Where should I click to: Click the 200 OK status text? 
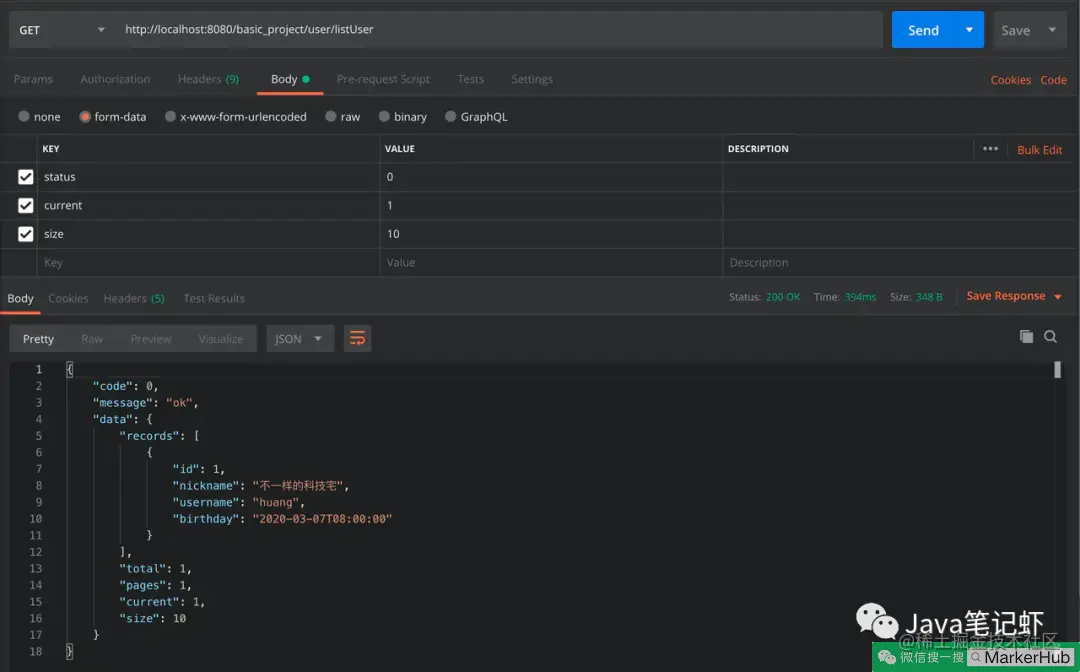pos(783,297)
